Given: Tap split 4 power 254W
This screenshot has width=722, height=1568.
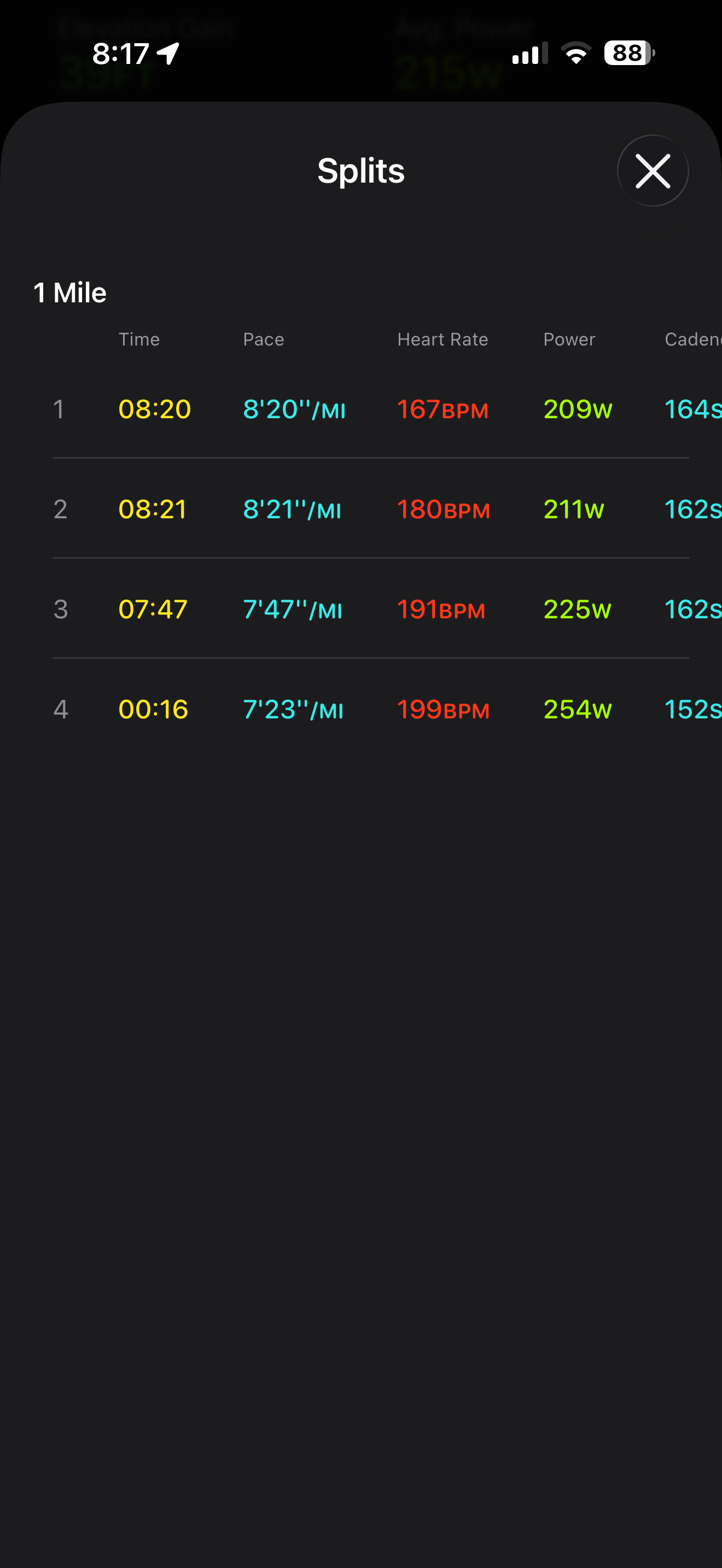Looking at the screenshot, I should tap(577, 709).
